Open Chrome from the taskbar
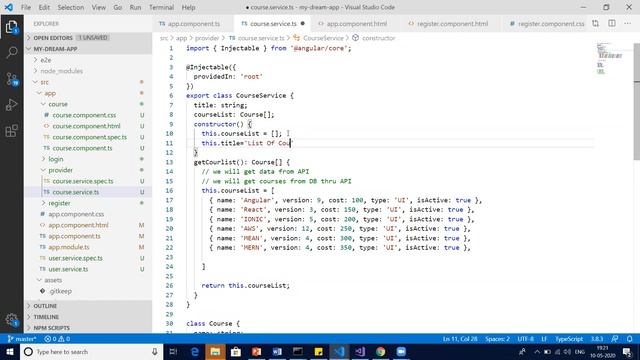The image size is (640, 360). (380, 352)
